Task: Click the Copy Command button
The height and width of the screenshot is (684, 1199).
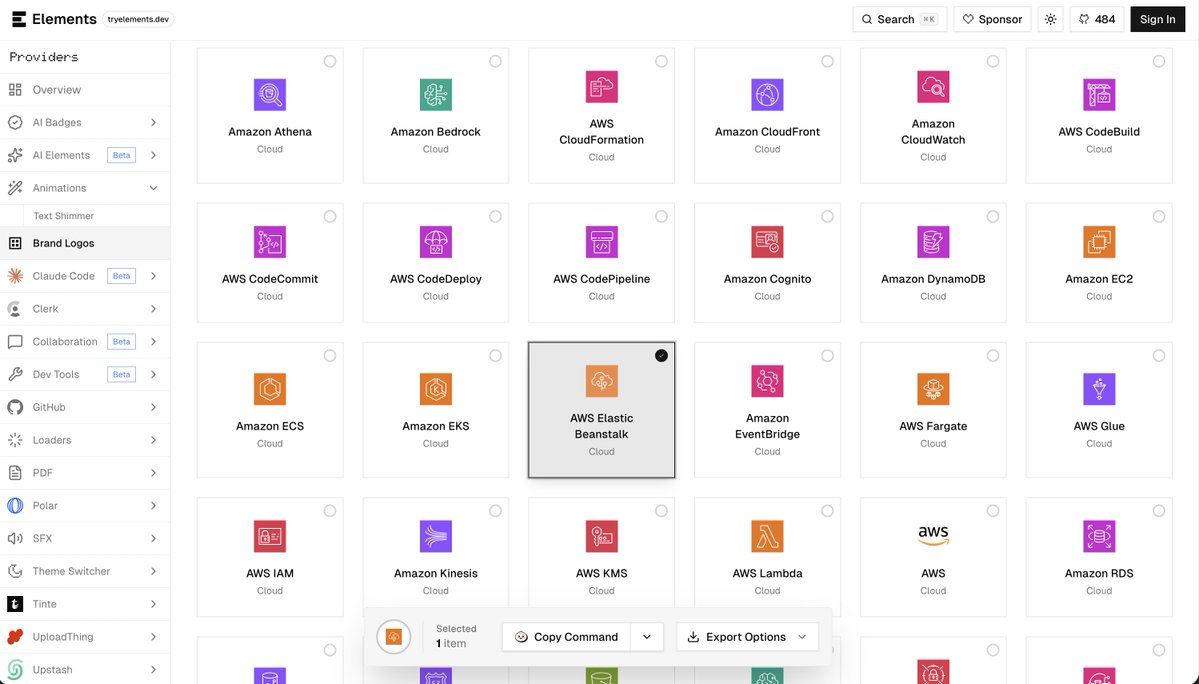Action: tap(566, 637)
